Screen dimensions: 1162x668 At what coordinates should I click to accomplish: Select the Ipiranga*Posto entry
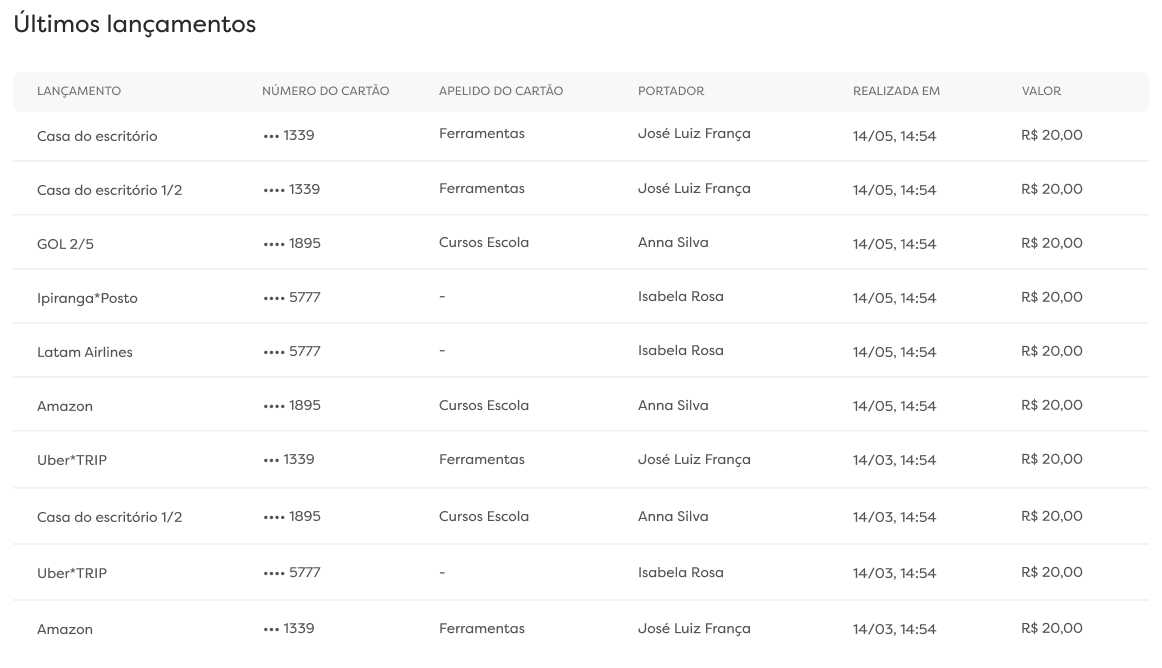[x=87, y=298]
